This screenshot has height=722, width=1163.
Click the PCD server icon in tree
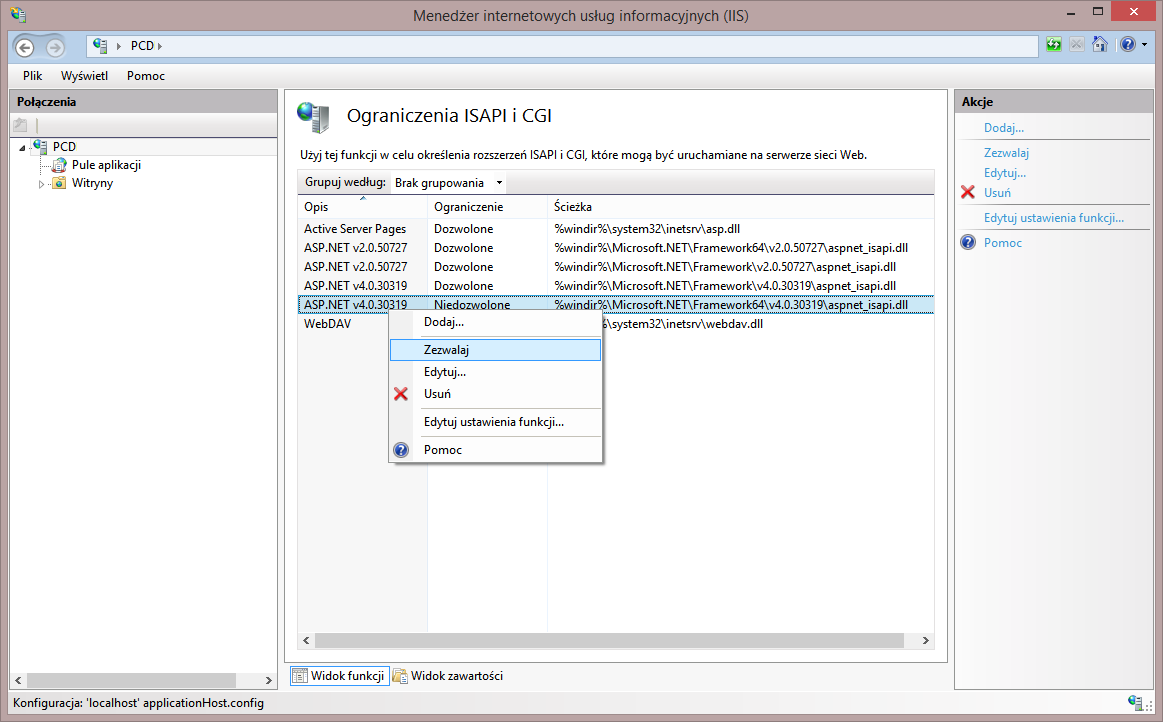41,146
